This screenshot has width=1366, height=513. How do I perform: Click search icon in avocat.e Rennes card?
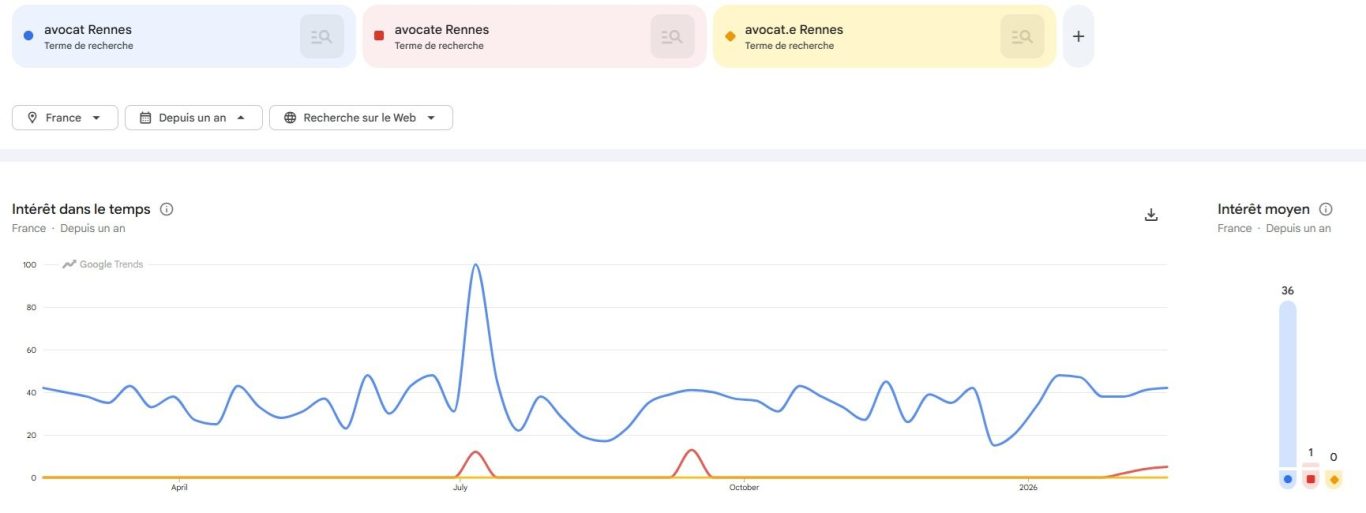[x=1022, y=37]
